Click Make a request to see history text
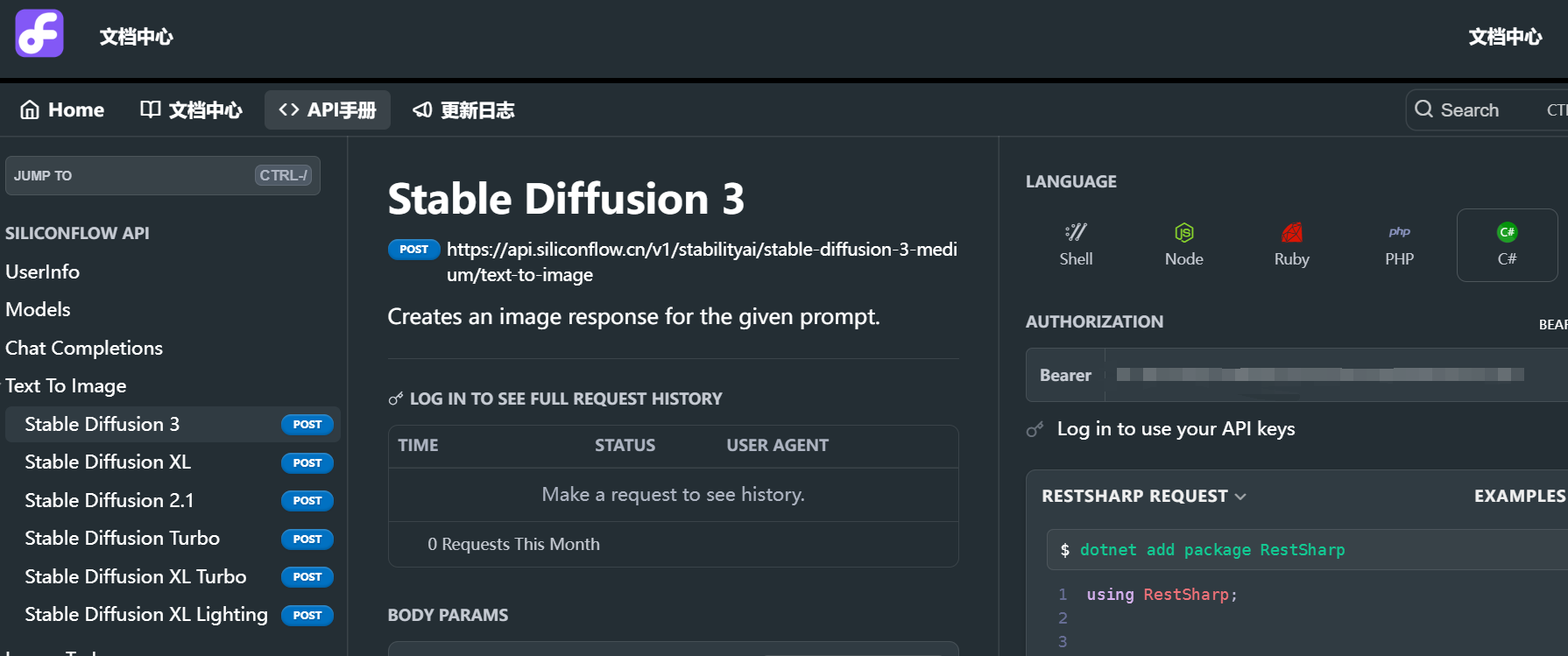The height and width of the screenshot is (656, 1568). [673, 495]
